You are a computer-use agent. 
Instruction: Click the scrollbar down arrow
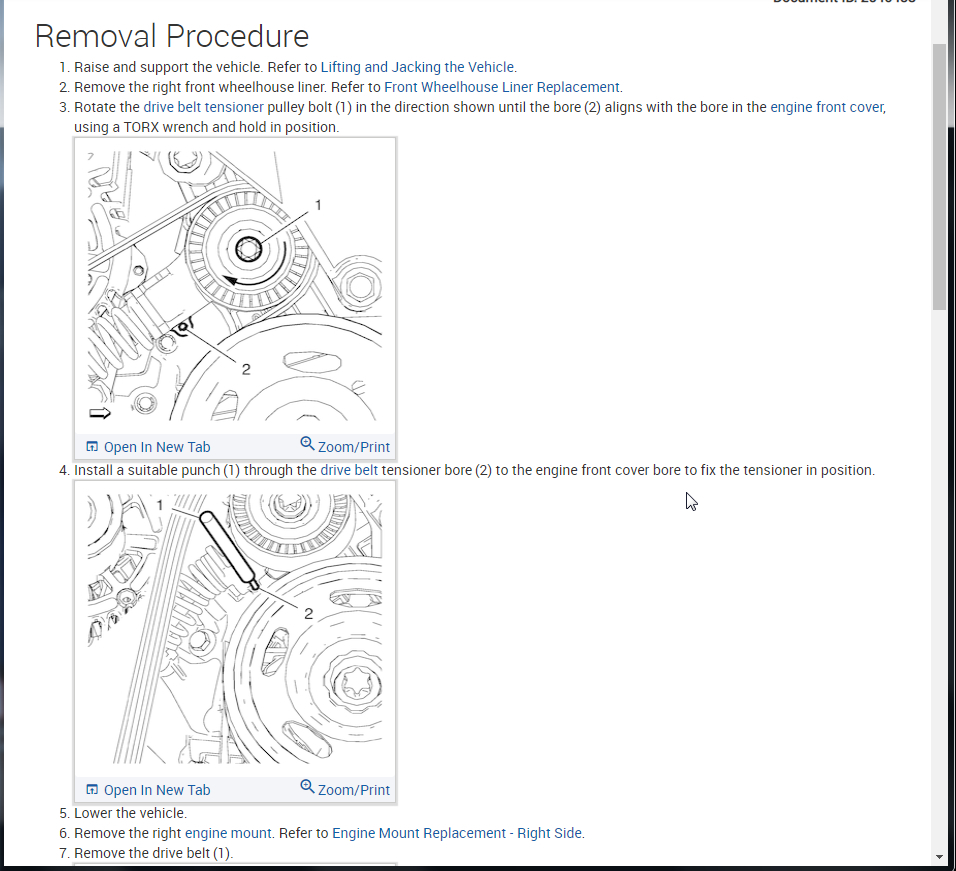(939, 857)
